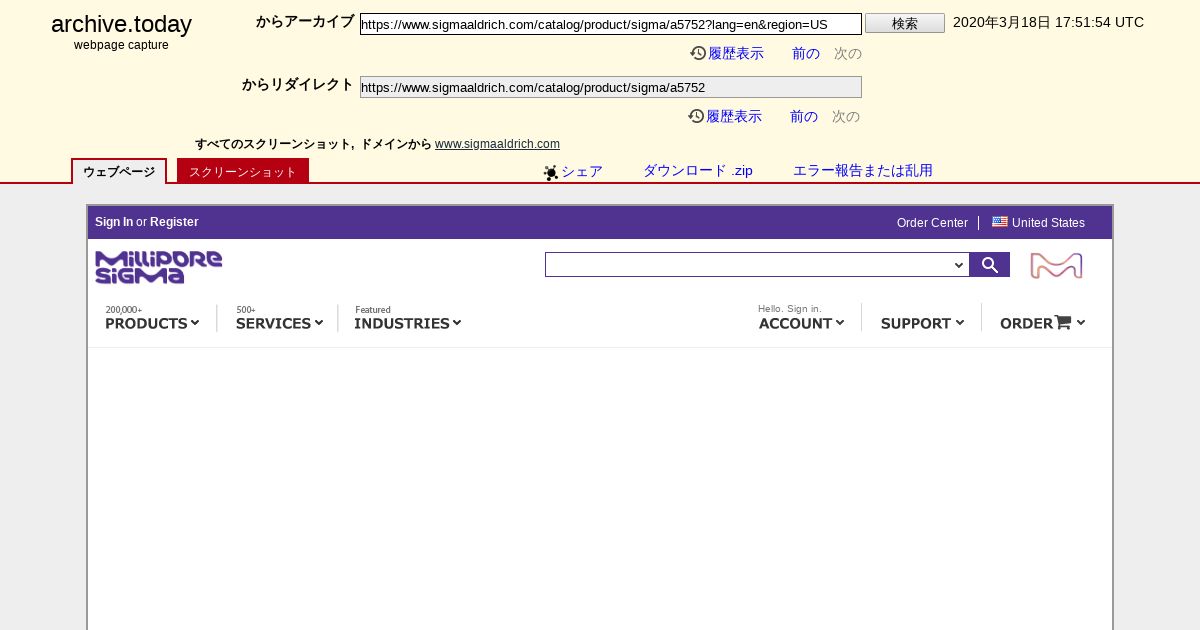
Task: Switch to the ウェブページ tab
Action: click(119, 172)
